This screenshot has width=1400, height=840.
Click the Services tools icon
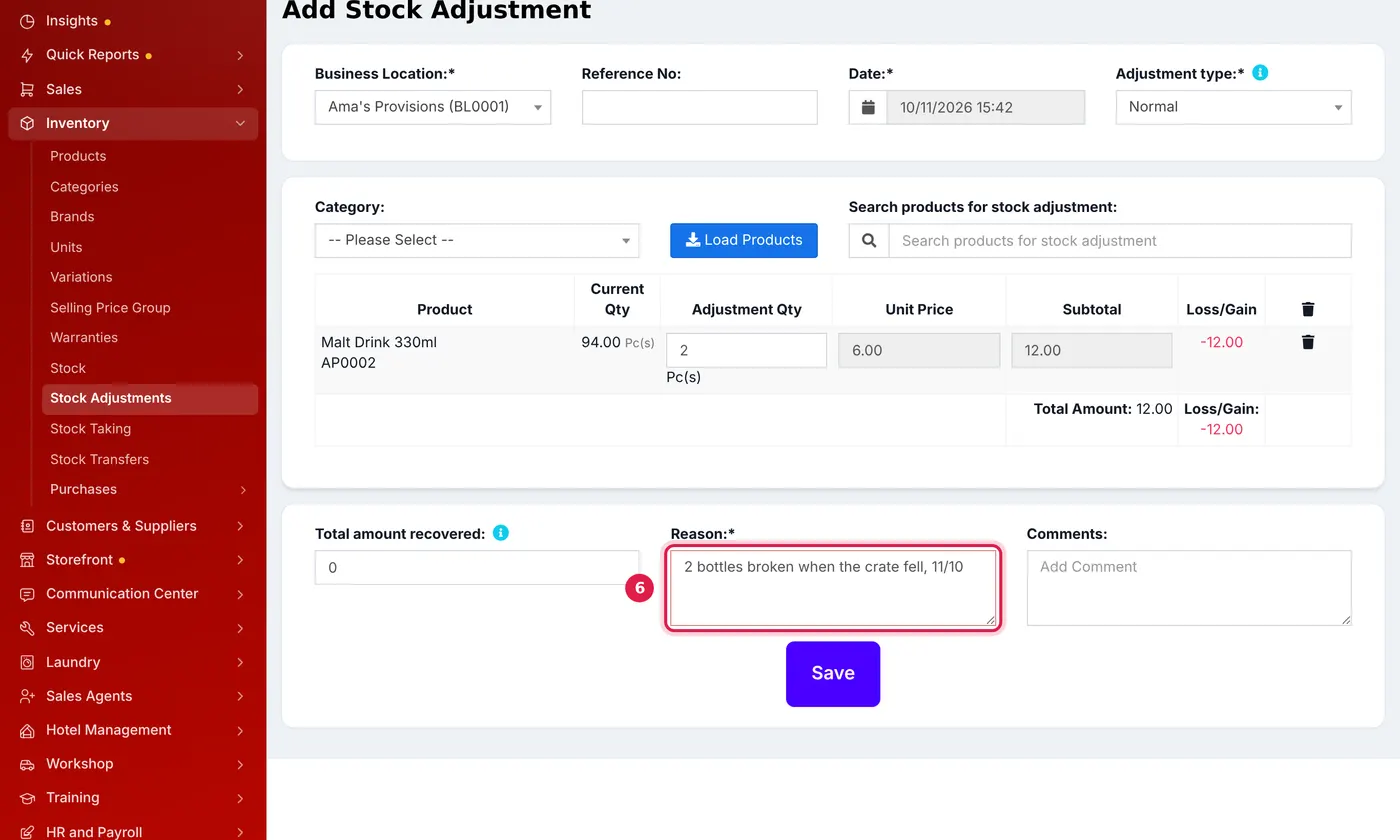pyautogui.click(x=27, y=628)
